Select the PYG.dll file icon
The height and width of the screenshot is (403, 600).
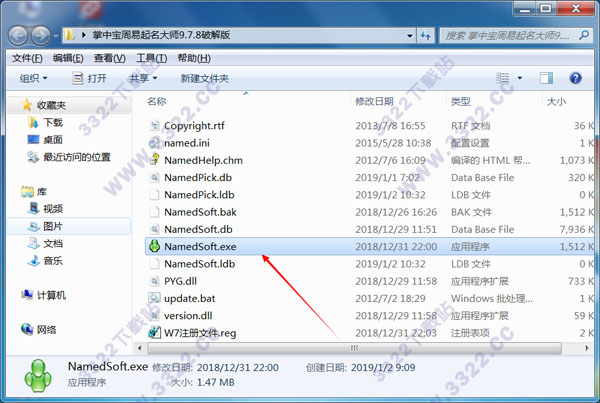154,281
